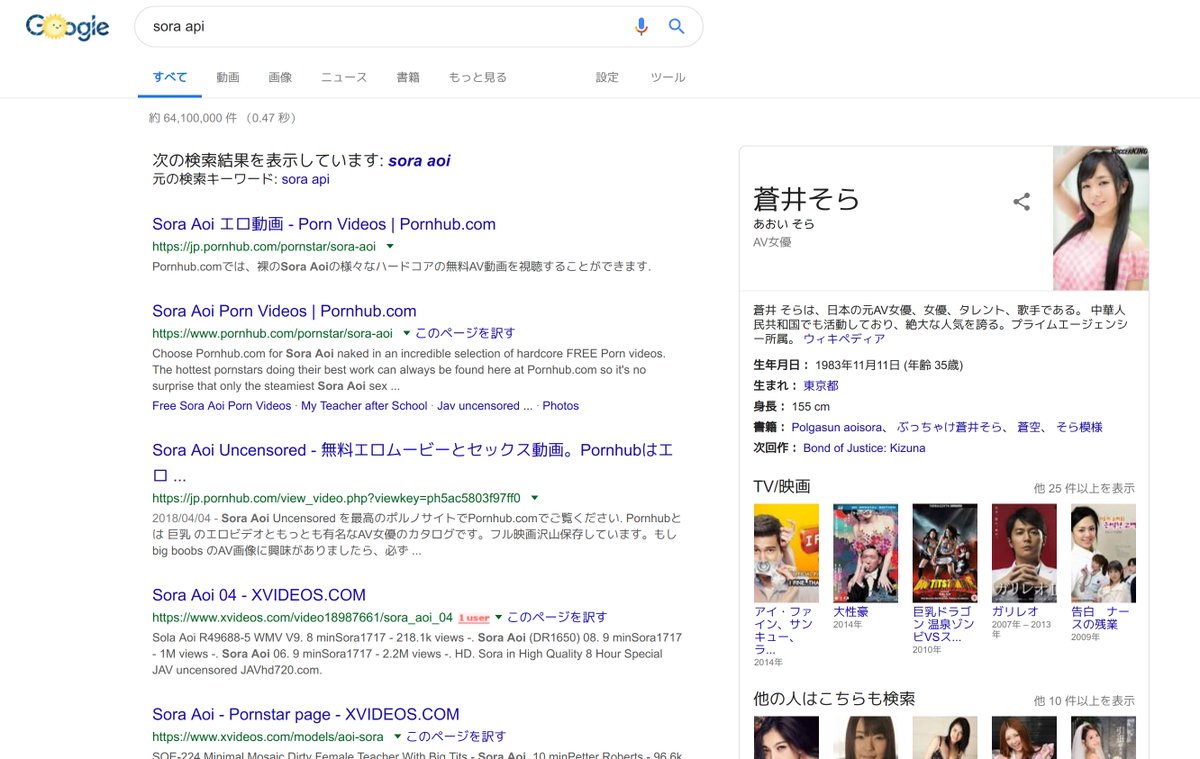1200x759 pixels.
Task: Open the ウィキペディア link in panel
Action: point(844,339)
